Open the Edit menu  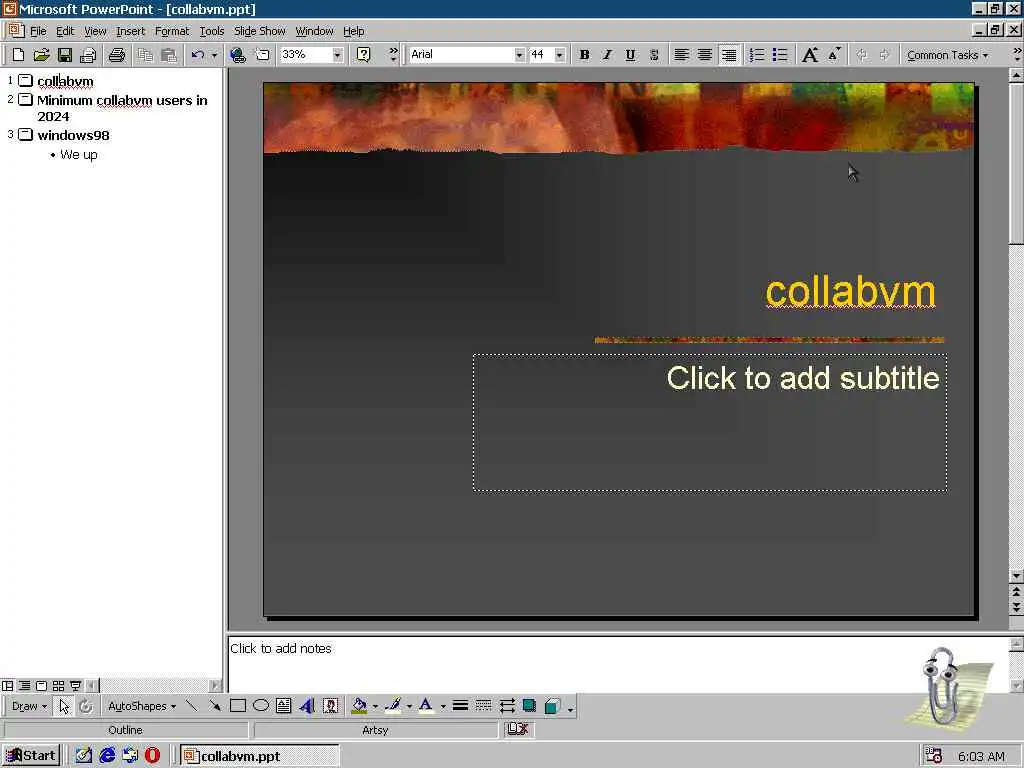tap(65, 31)
